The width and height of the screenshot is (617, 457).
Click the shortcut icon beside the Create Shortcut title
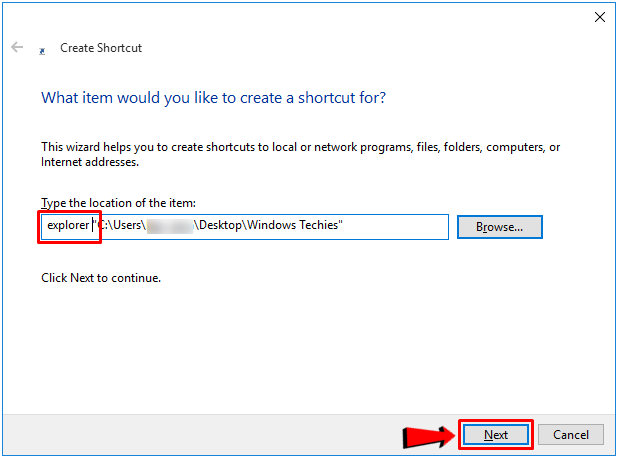click(x=42, y=51)
